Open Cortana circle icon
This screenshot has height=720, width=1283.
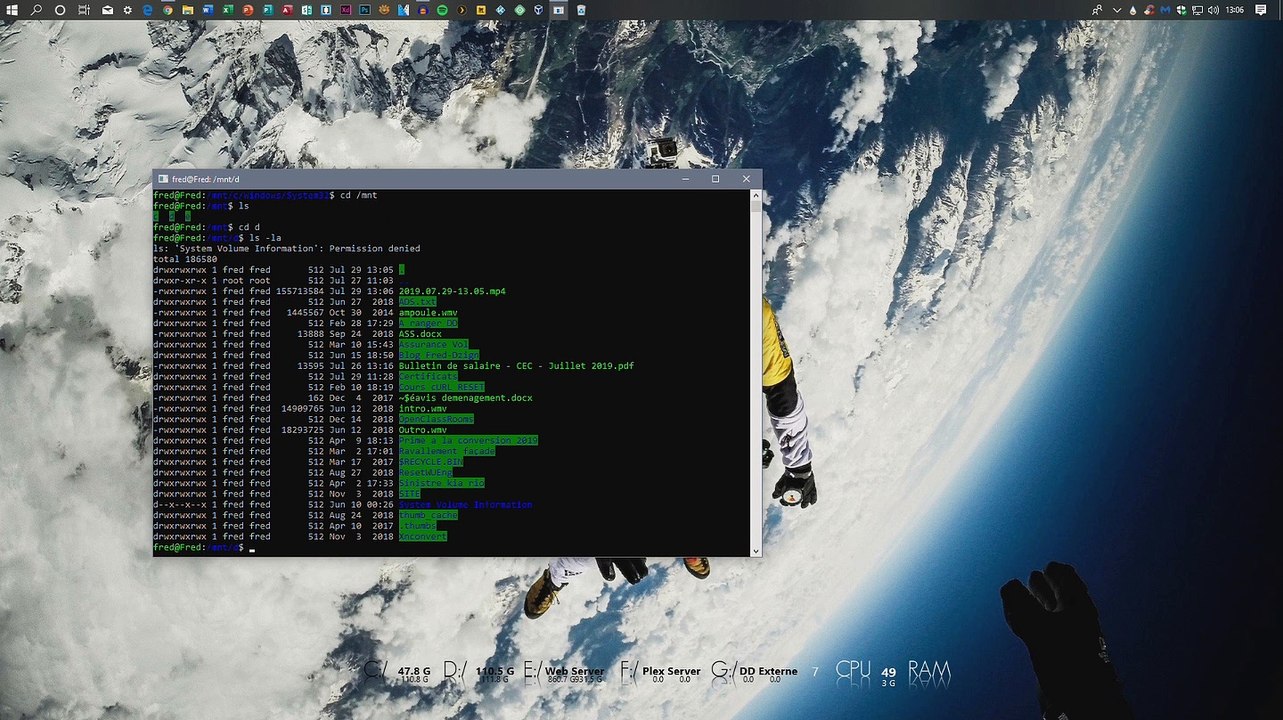click(x=60, y=10)
